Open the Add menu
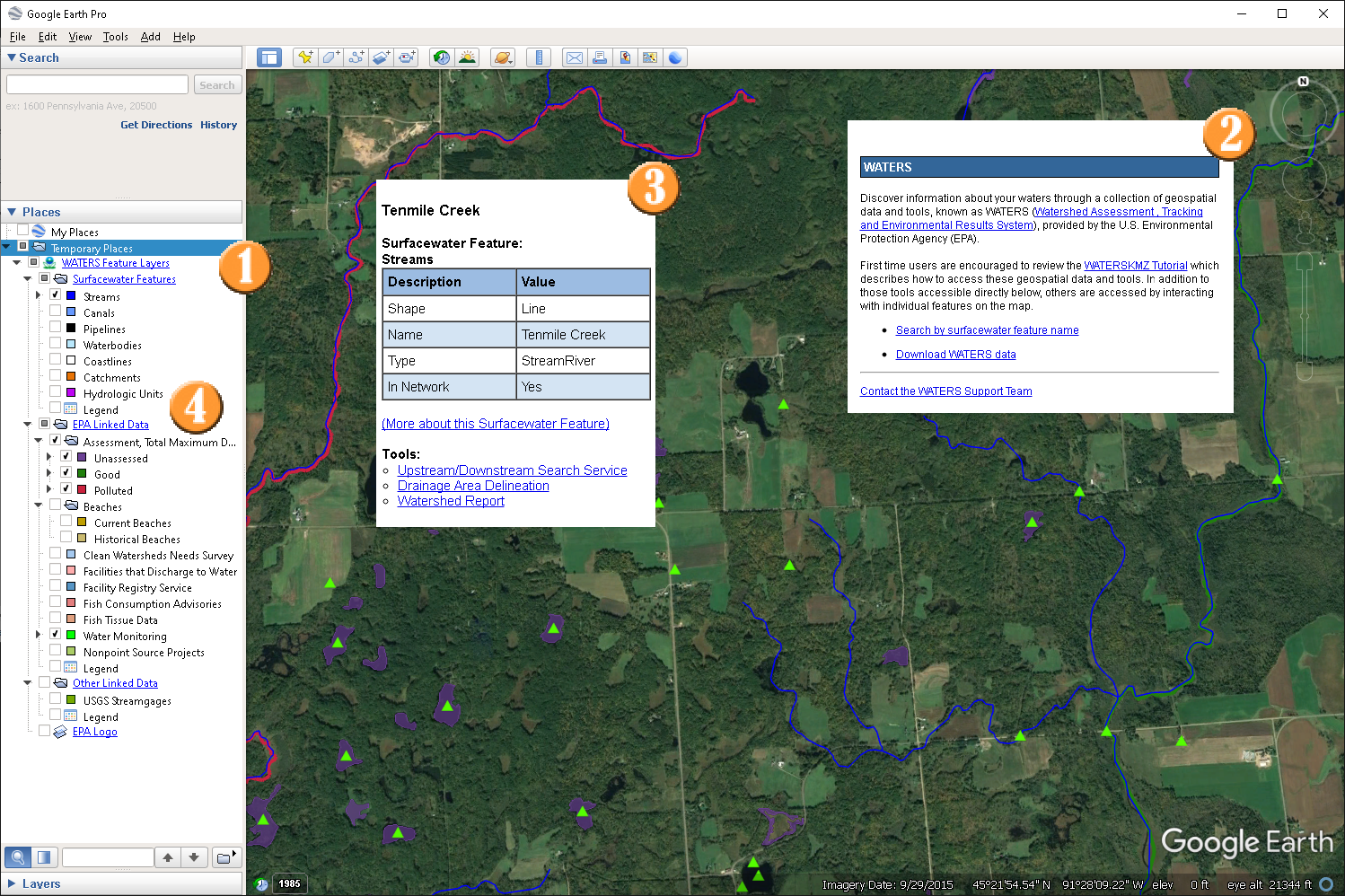 (151, 37)
